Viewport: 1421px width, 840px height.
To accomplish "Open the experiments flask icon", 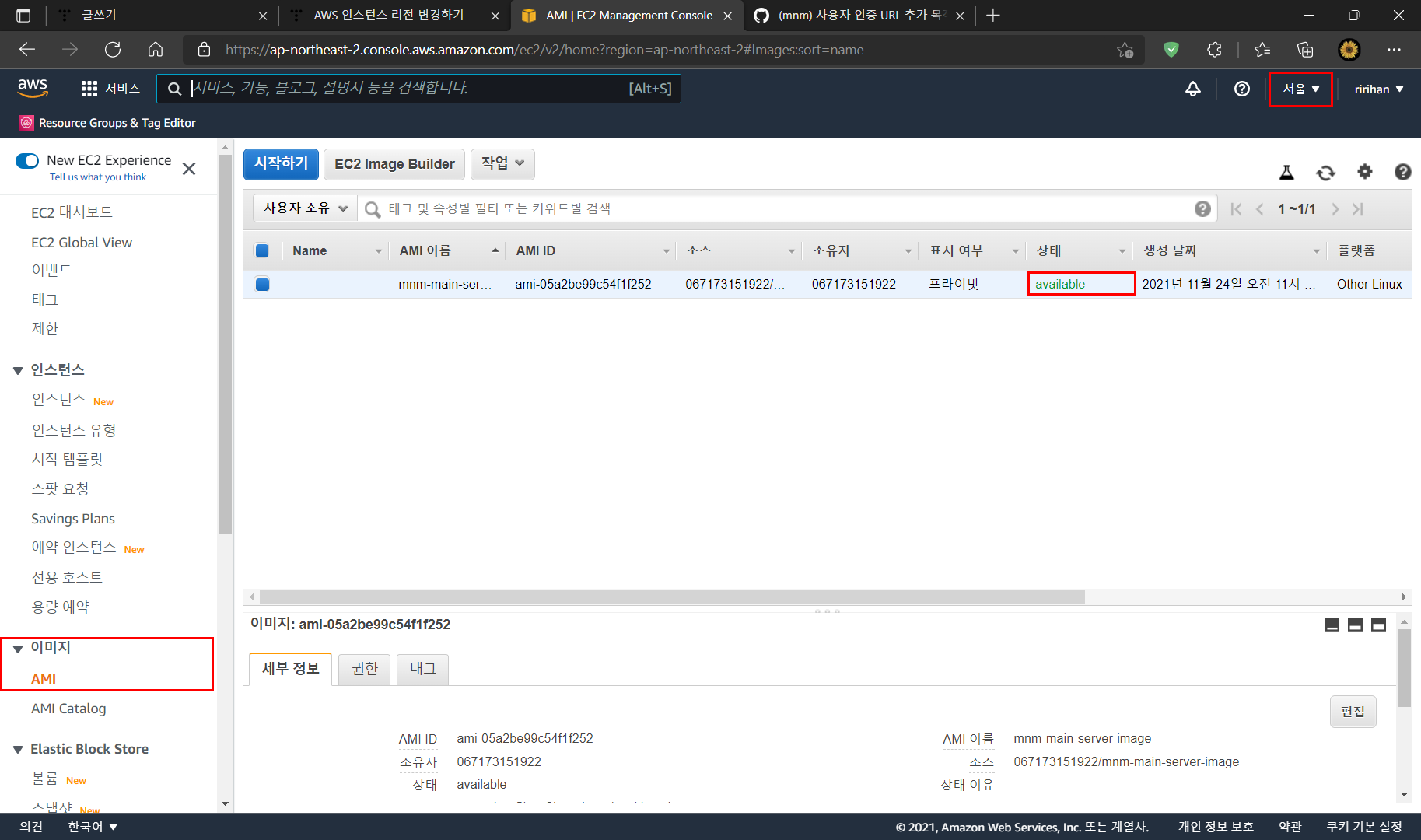I will tap(1286, 172).
